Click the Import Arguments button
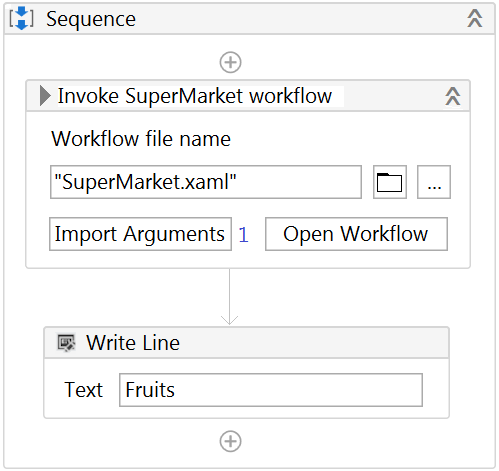The height and width of the screenshot is (471, 499). point(140,234)
